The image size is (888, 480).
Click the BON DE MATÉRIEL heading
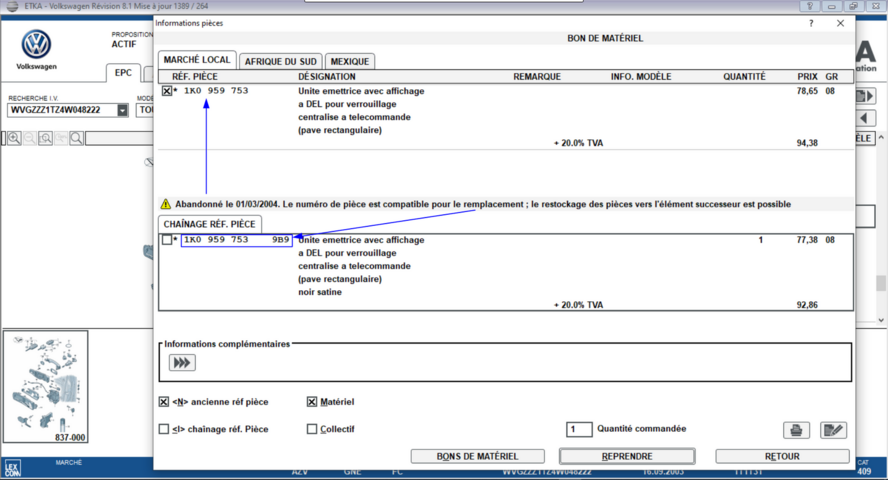pos(605,38)
